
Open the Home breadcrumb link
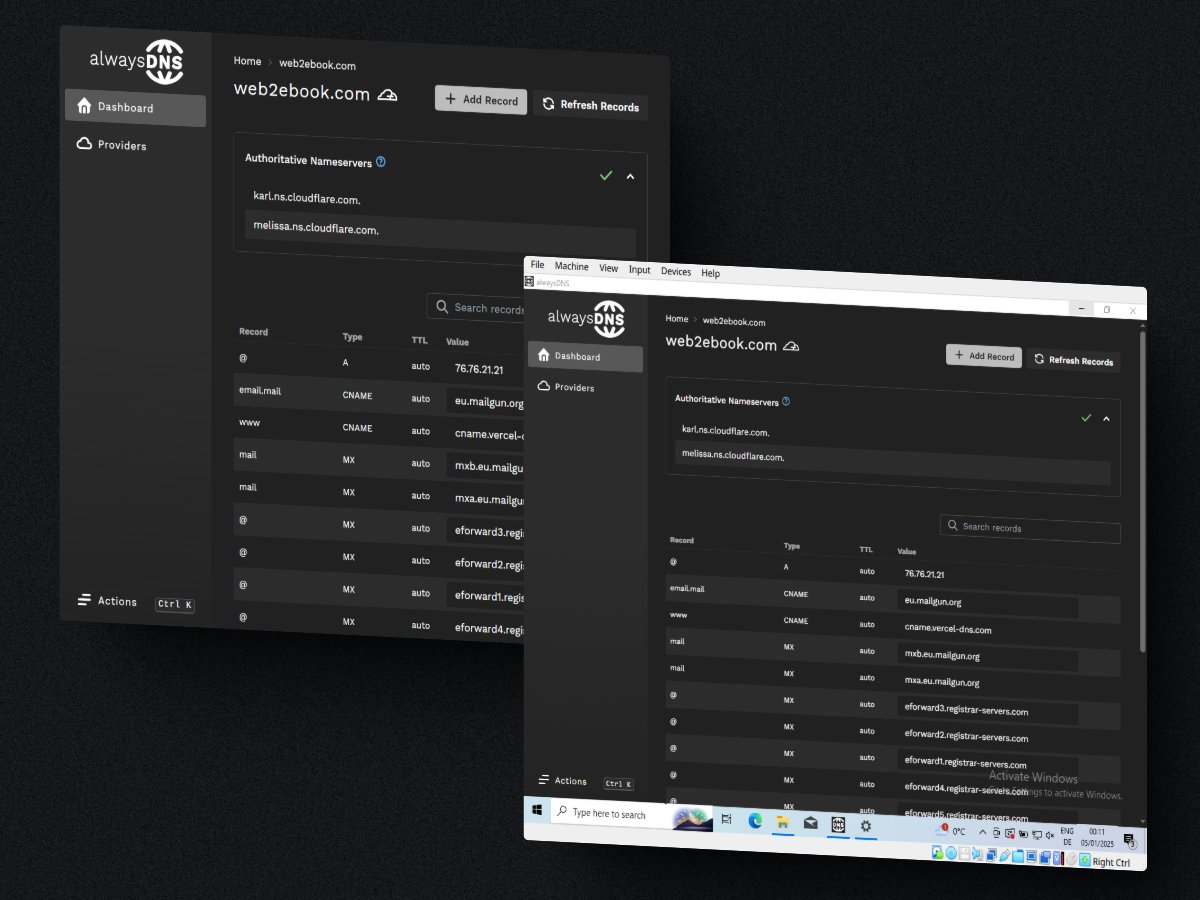tap(676, 319)
